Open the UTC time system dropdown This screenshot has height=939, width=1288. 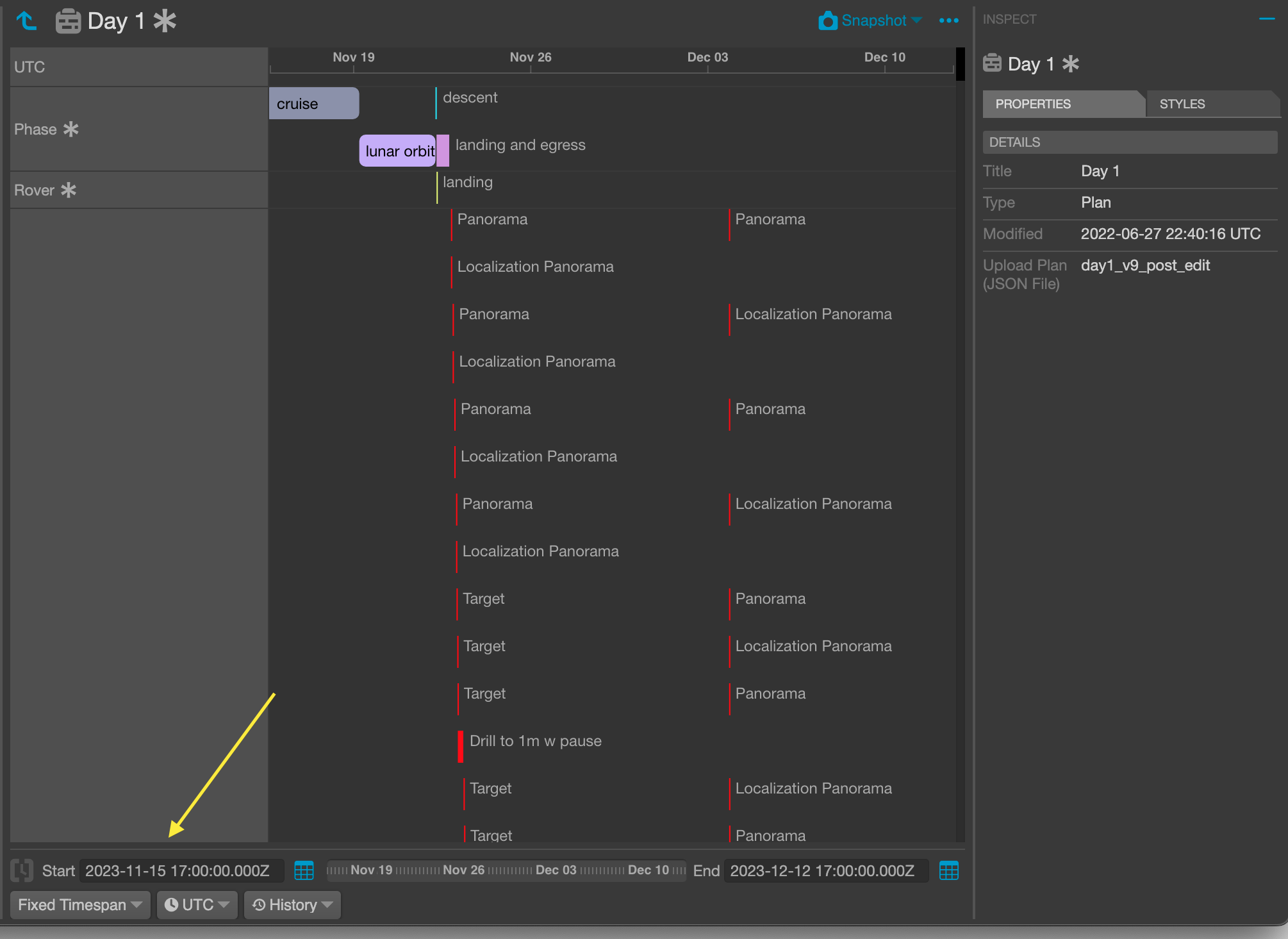pyautogui.click(x=197, y=904)
